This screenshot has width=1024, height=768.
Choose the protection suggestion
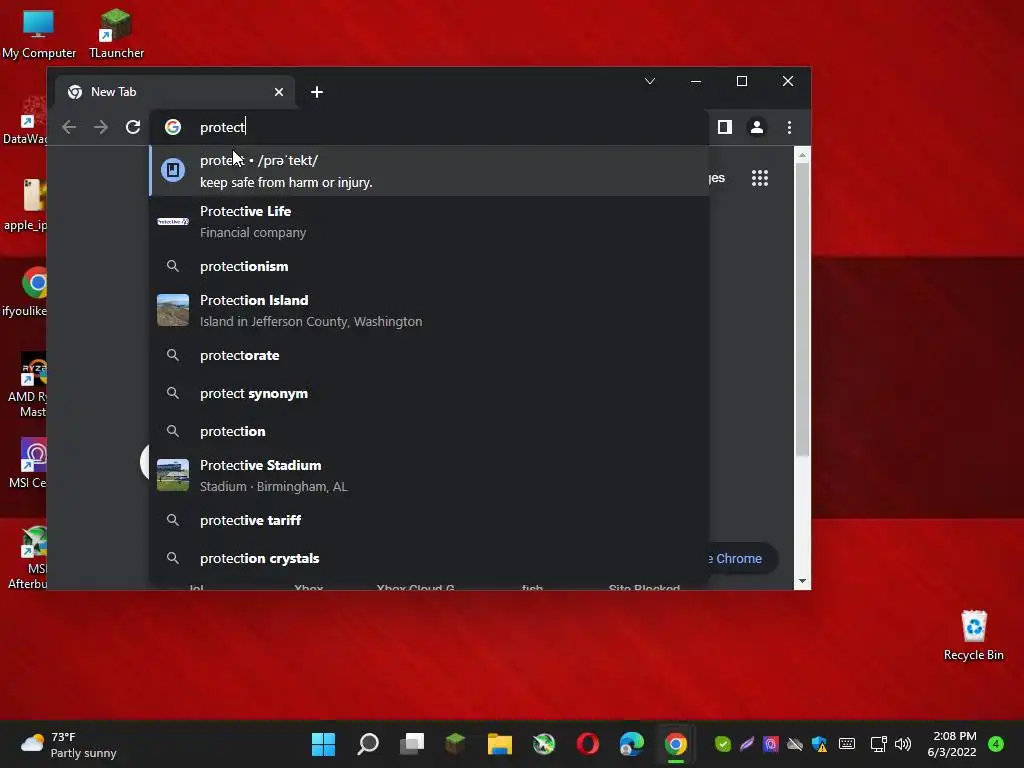pos(429,431)
